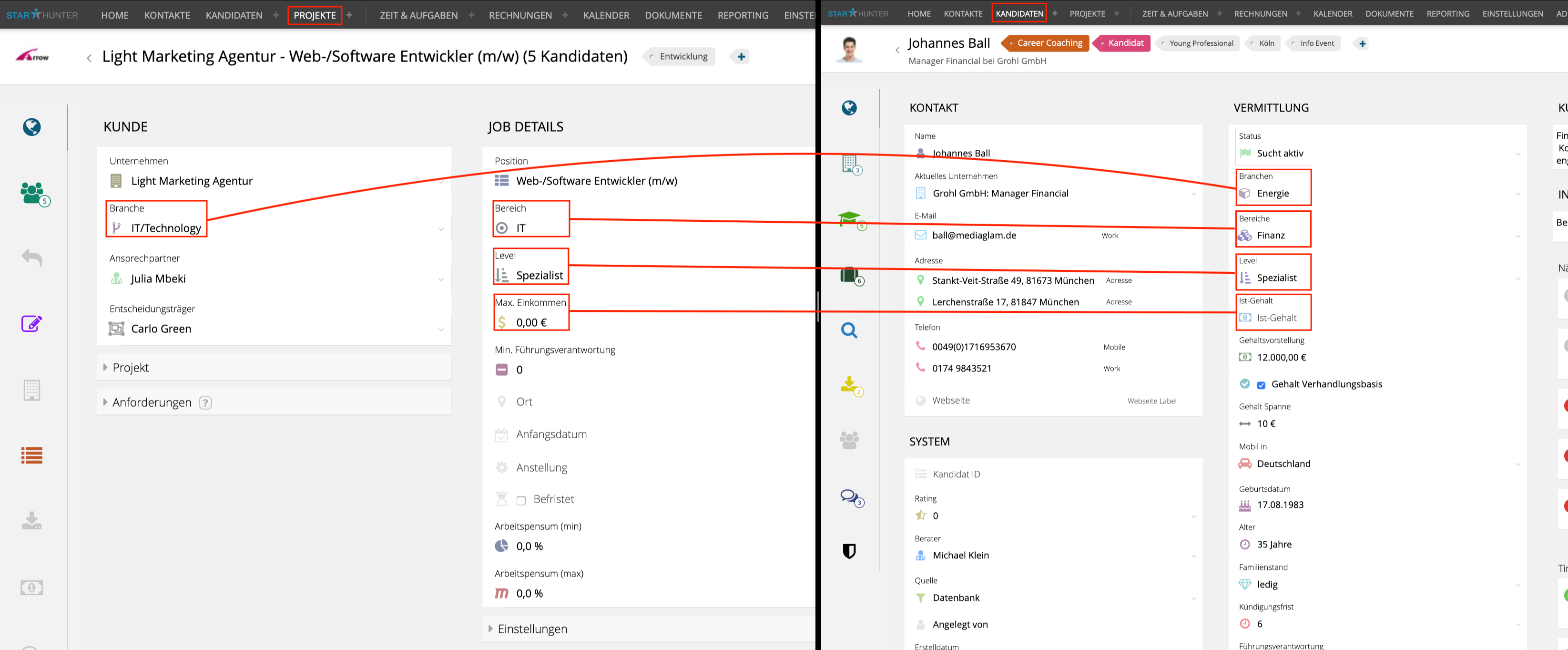The width and height of the screenshot is (1568, 650).
Task: Expand the Anforderungen section
Action: [x=152, y=402]
